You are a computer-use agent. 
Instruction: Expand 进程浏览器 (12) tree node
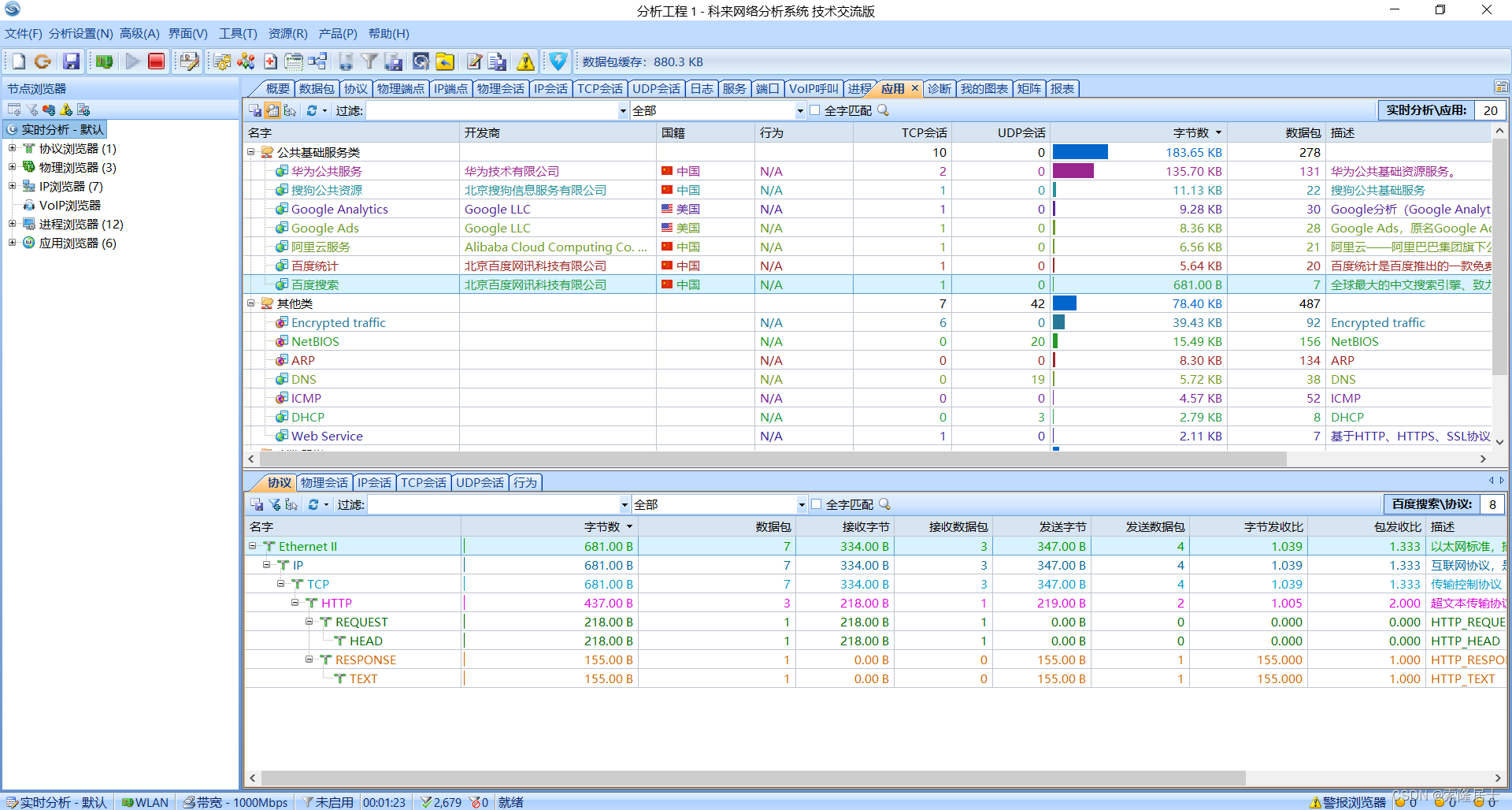pos(12,224)
